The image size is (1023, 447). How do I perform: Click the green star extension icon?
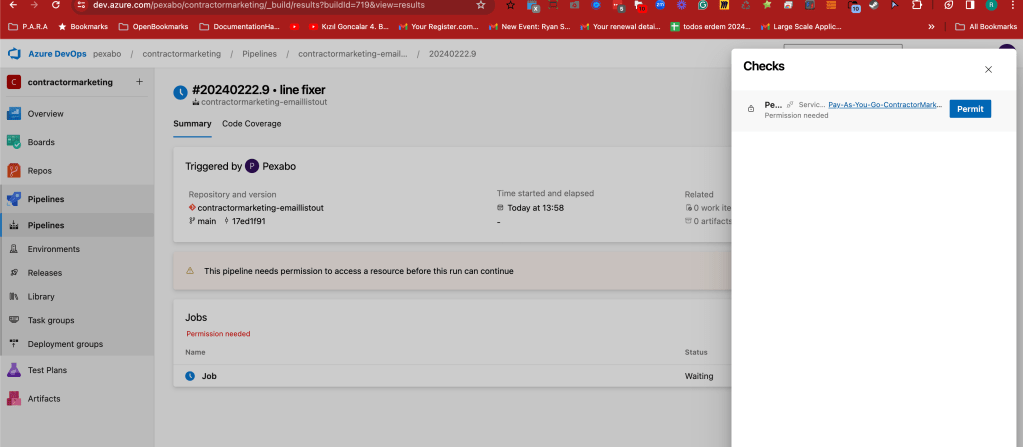767,5
